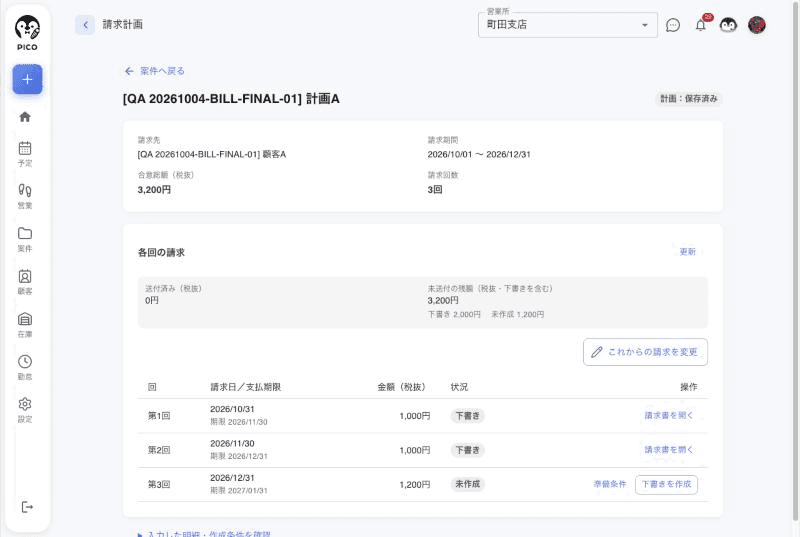The width and height of the screenshot is (800, 537).
Task: Open 営業 footprints icon in sidebar
Action: [x=25, y=196]
